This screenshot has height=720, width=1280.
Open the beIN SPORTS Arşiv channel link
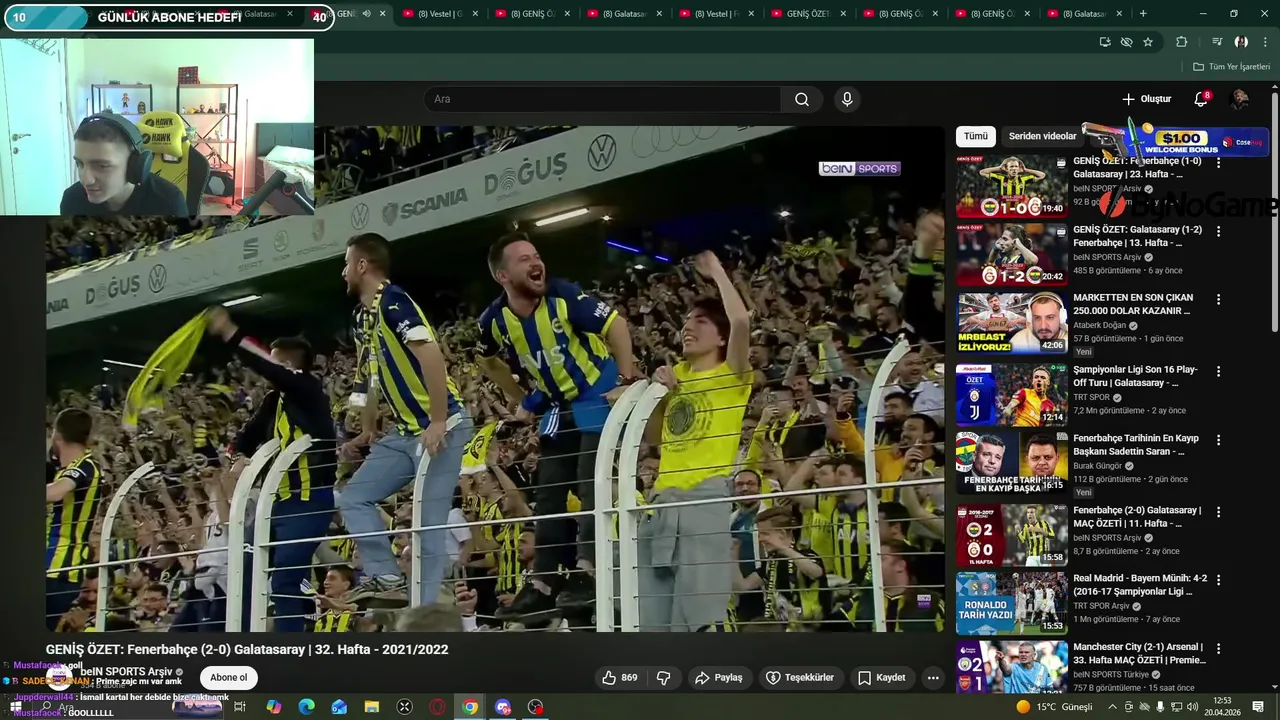point(127,672)
